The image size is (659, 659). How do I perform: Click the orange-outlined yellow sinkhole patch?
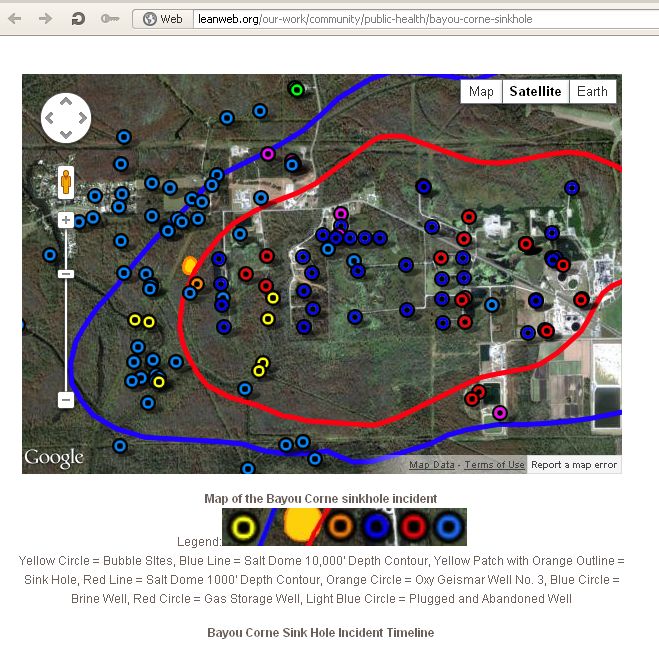click(189, 265)
